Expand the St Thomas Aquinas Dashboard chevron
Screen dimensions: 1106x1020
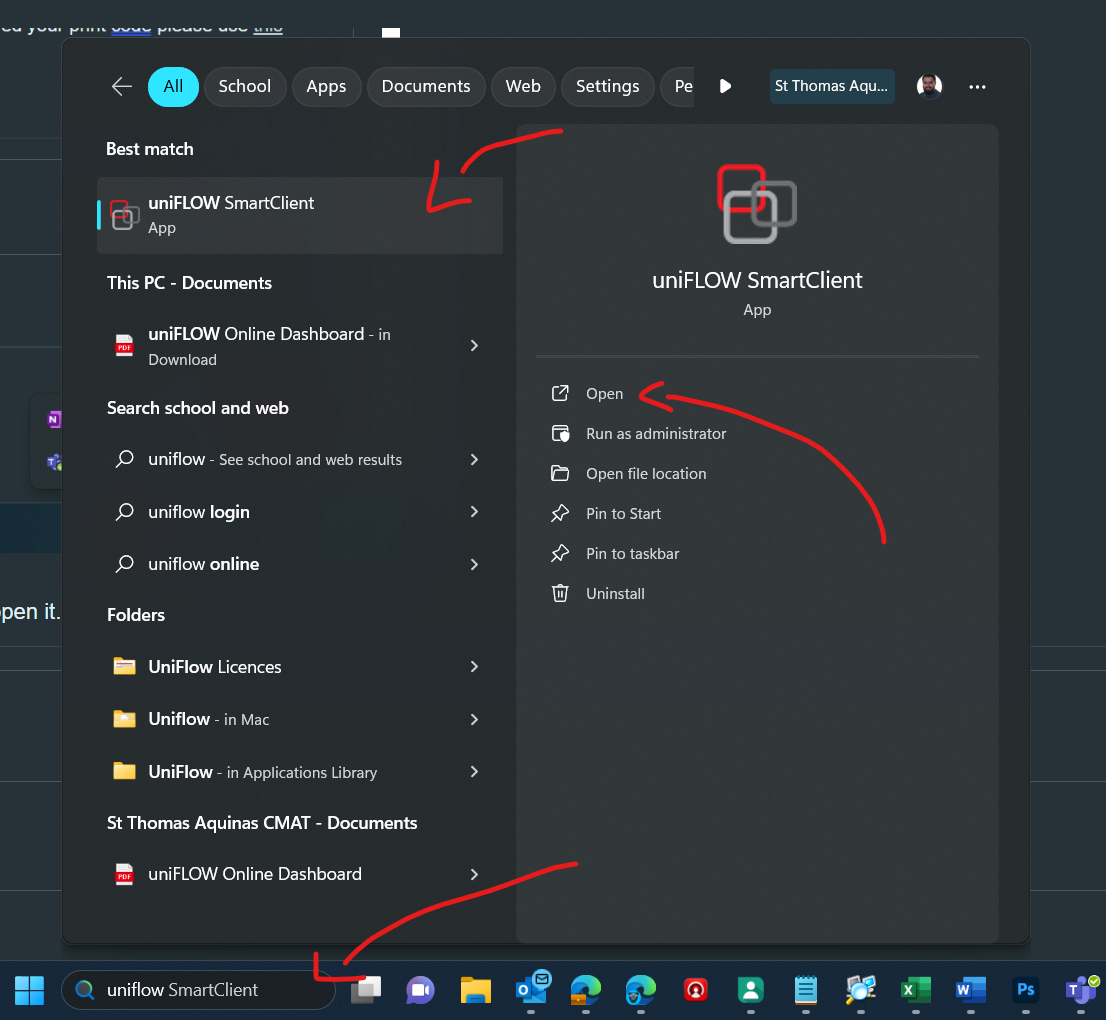474,874
